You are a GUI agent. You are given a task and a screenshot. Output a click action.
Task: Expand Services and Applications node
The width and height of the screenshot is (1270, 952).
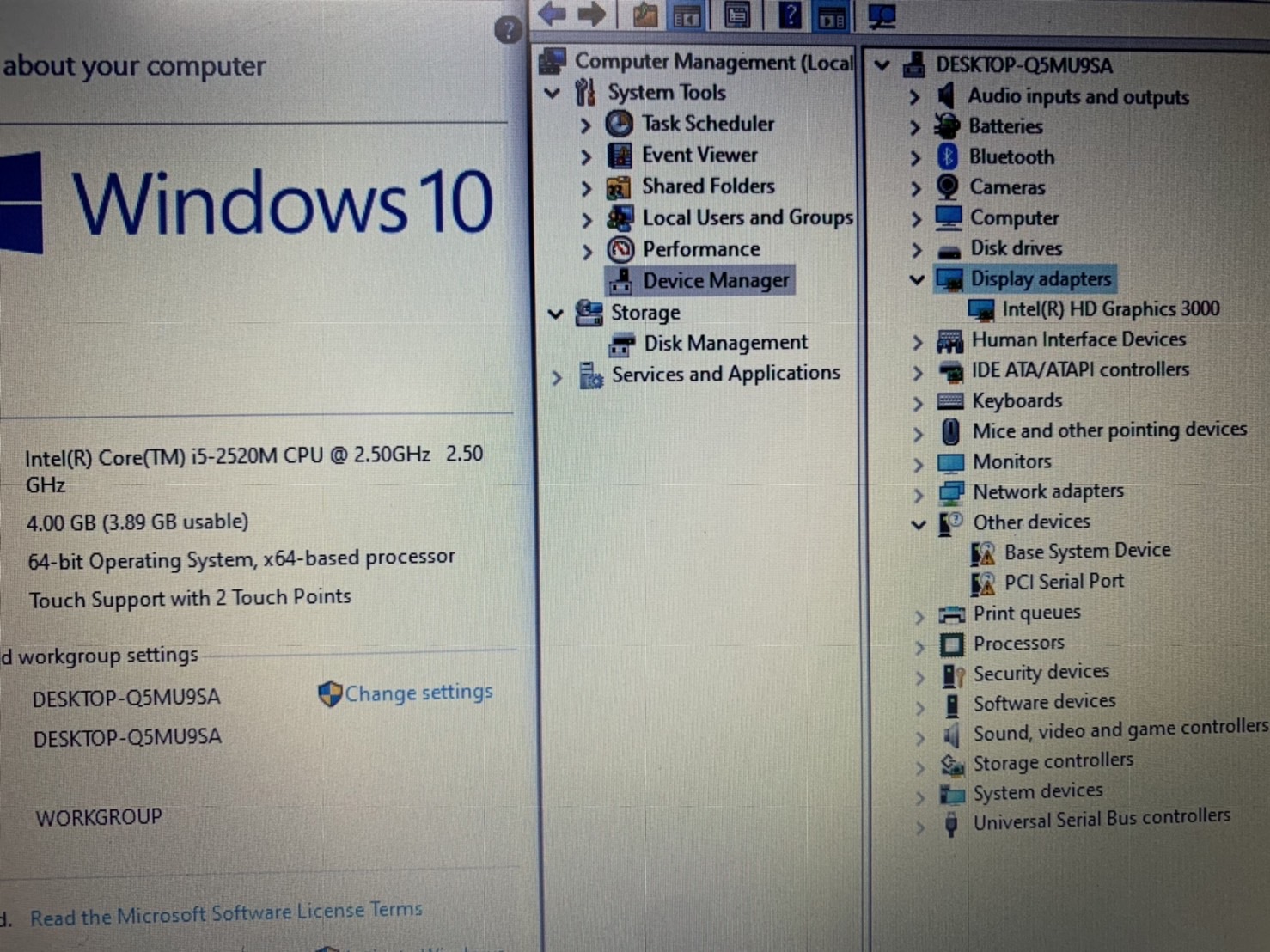click(x=557, y=376)
